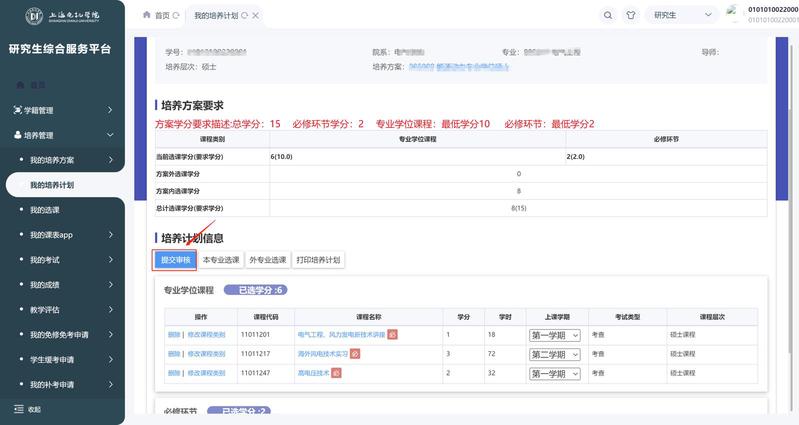Image resolution: width=799 pixels, height=425 pixels.
Task: Click the search magnifier icon in top bar
Action: [608, 15]
